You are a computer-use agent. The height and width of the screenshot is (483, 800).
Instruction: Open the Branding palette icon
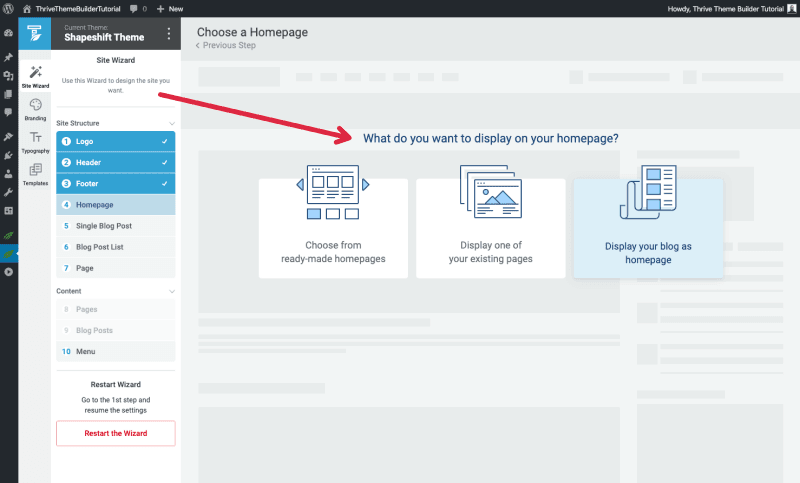pos(35,109)
